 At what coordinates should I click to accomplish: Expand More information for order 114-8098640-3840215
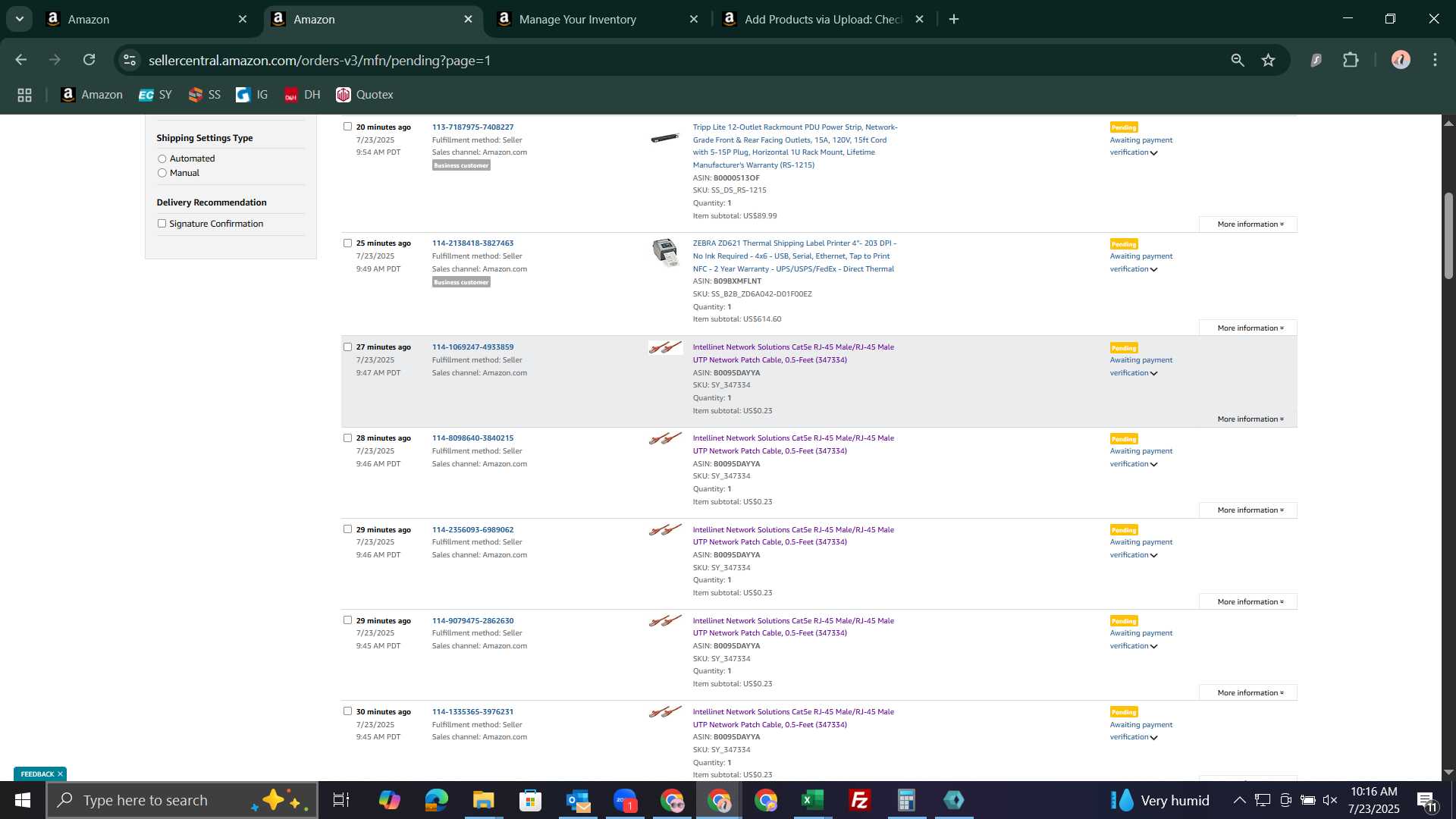[x=1248, y=510]
